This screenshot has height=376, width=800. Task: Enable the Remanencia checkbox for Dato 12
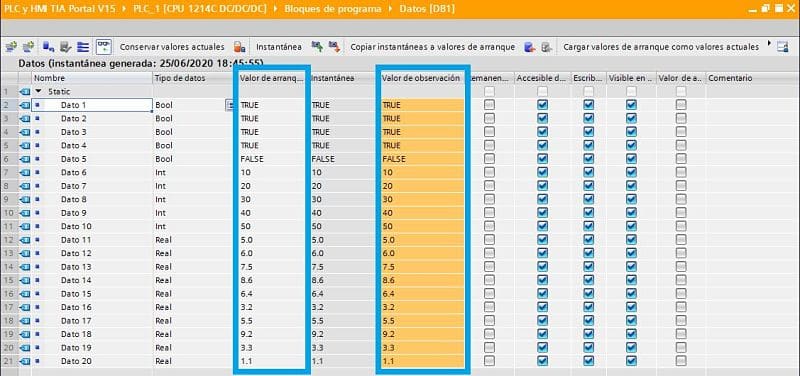(x=489, y=253)
